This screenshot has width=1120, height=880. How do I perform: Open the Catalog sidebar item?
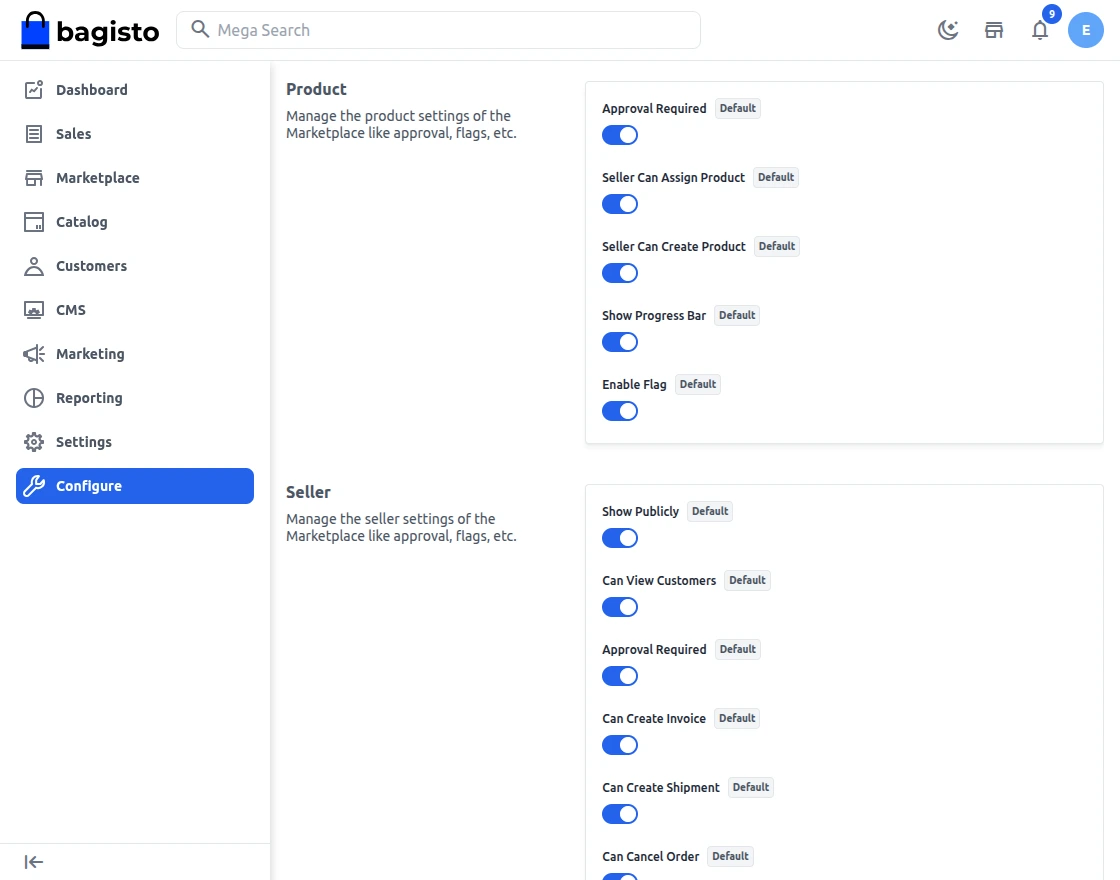coord(81,222)
